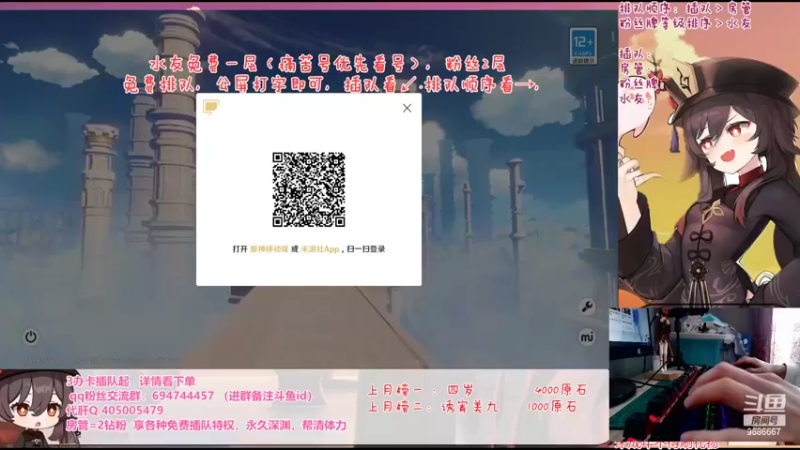Click the 水友免费一层 banner text
The image size is (800, 450).
[x=327, y=64]
